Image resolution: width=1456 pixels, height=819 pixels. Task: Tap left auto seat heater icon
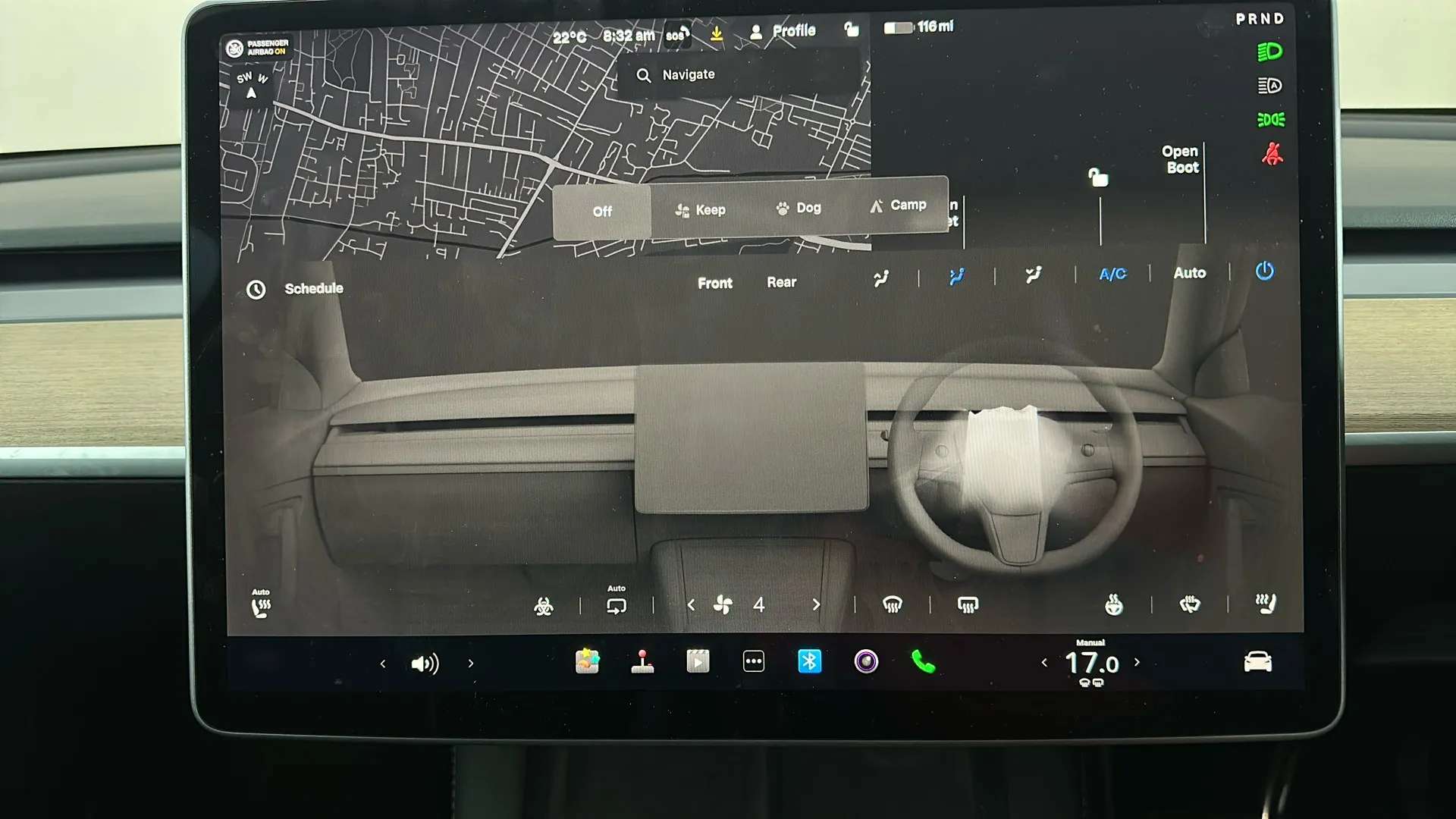point(260,604)
